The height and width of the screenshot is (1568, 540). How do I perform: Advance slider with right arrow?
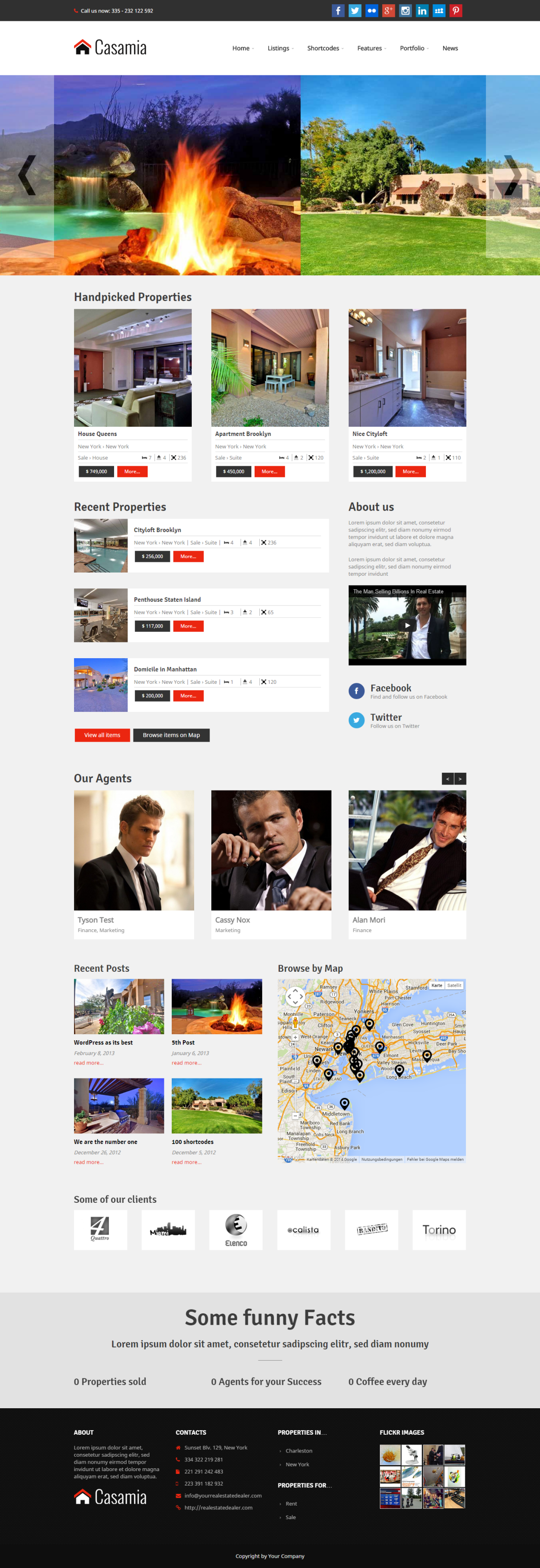[513, 175]
